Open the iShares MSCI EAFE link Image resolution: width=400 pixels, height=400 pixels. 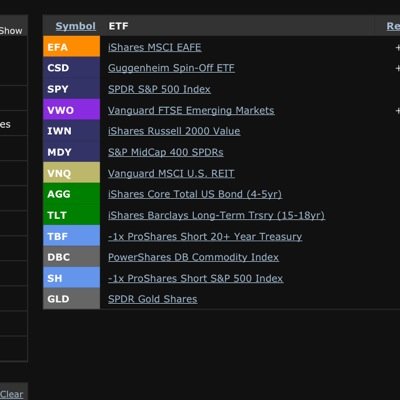click(155, 47)
